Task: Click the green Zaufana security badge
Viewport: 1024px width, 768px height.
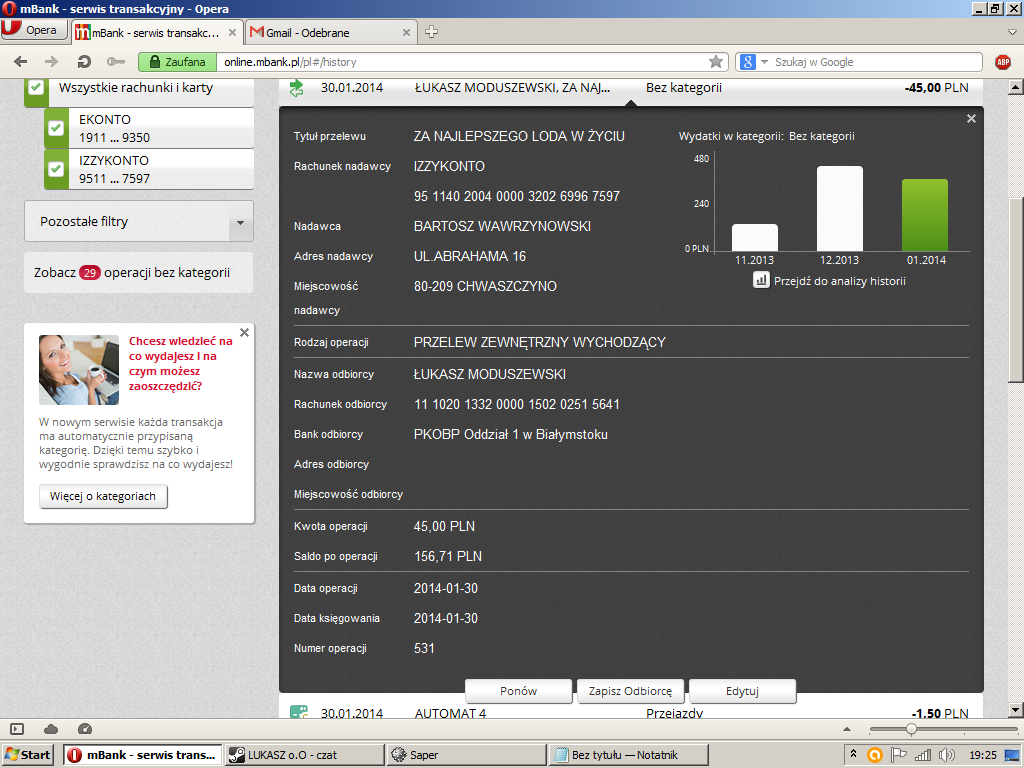Action: (177, 62)
